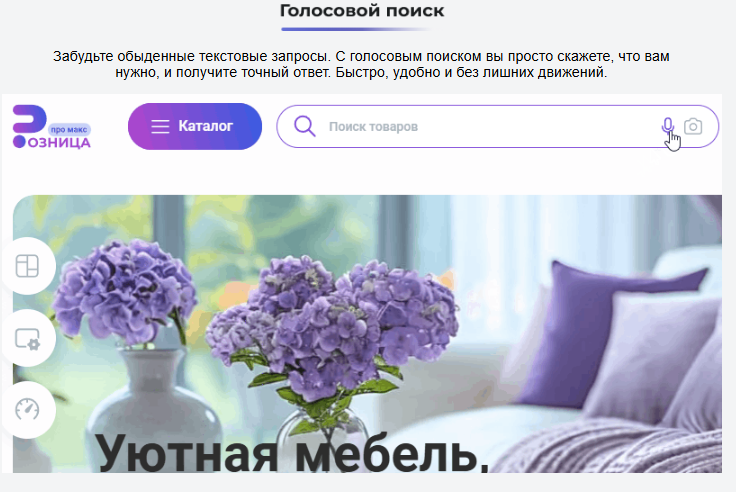The image size is (736, 492).
Task: Open image search via the camera icon
Action: point(693,126)
